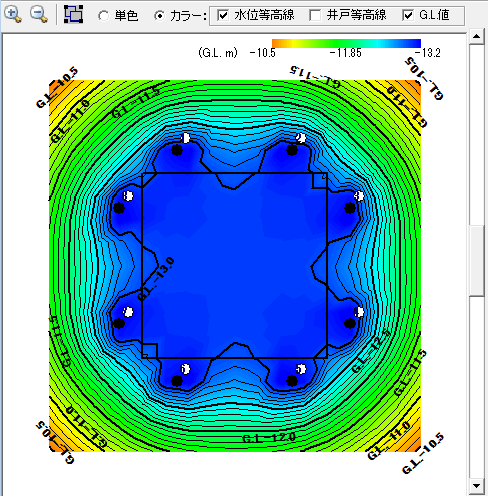The image size is (488, 496).
Task: Click the G.L.-13.0 contour label
Action: click(x=156, y=279)
